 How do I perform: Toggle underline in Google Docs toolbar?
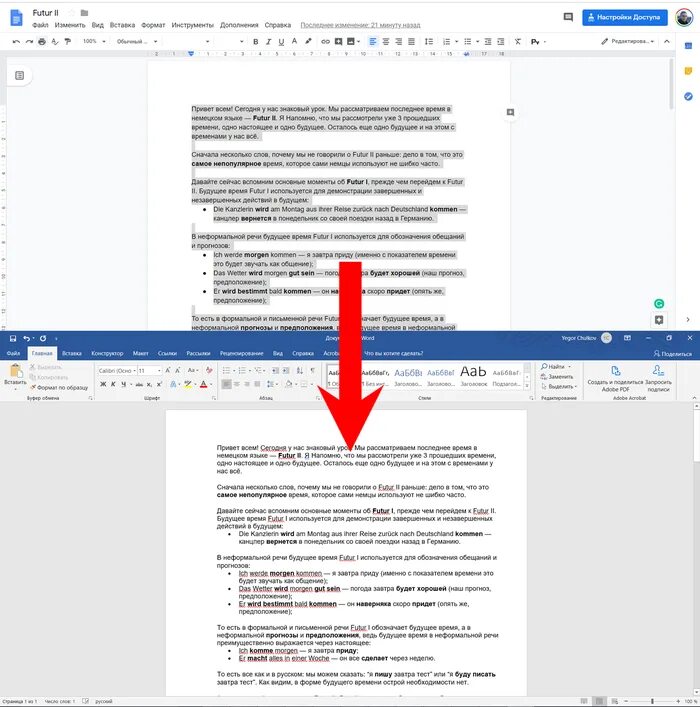coord(281,41)
